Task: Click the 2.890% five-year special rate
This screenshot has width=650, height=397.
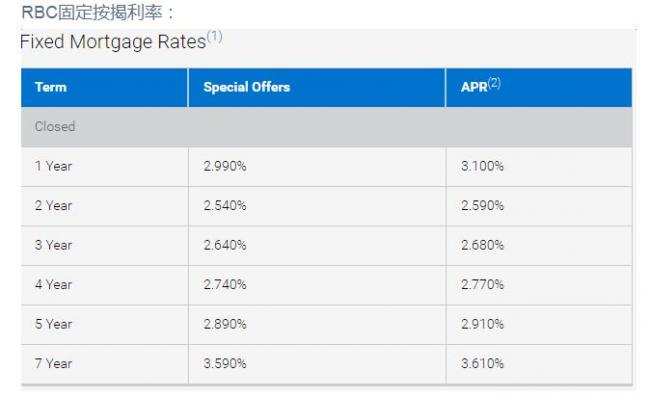Action: click(x=225, y=324)
